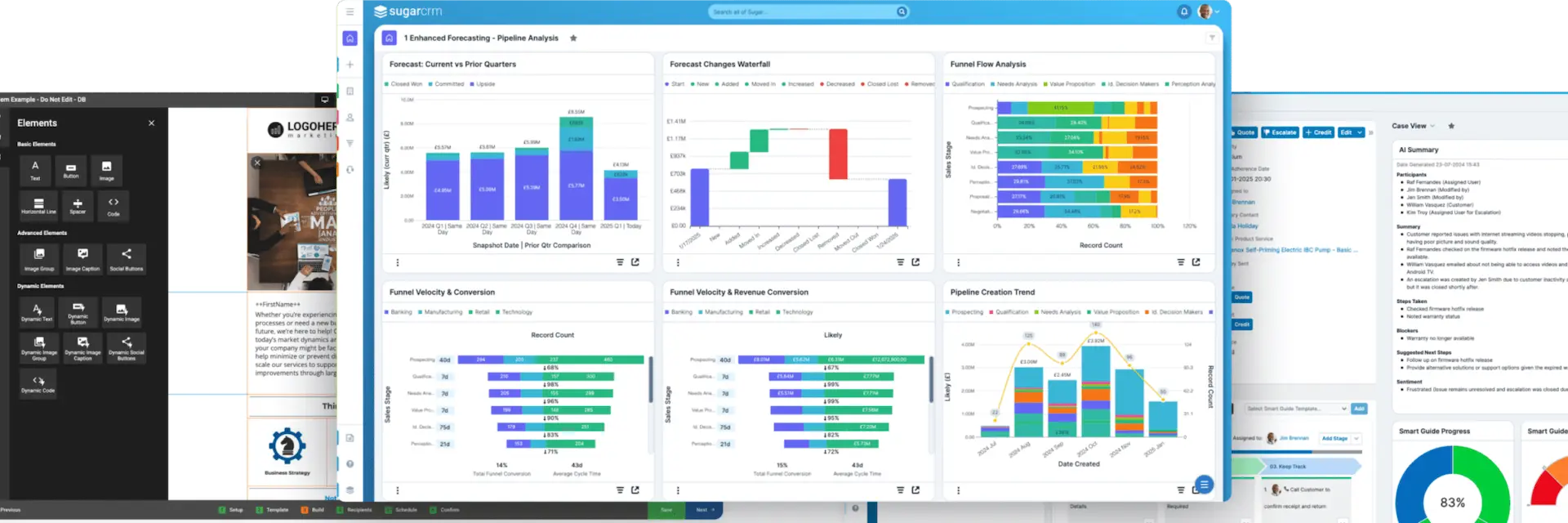The image size is (1568, 523).
Task: Open Forecast Changes Waterfall filter list icon
Action: 901,262
